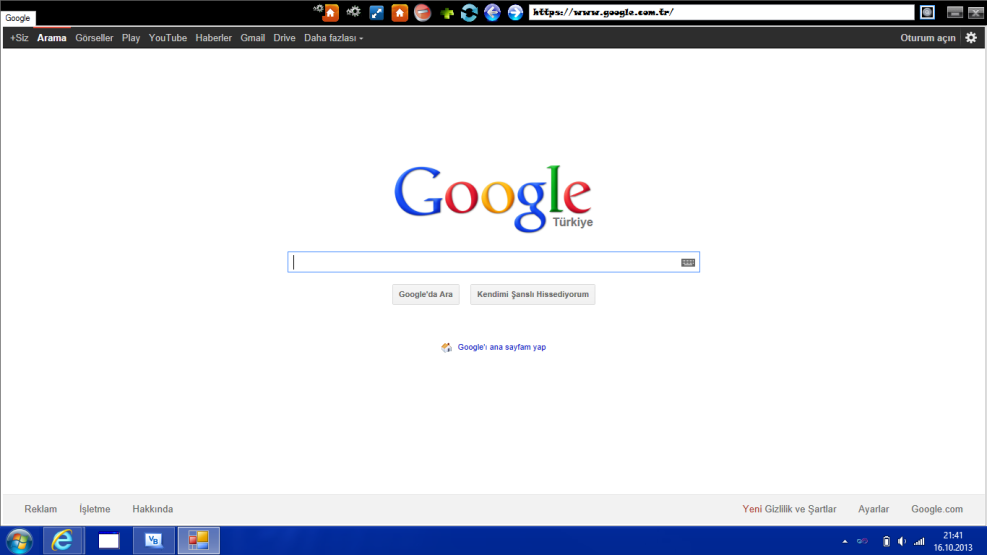Click the Google'da Ara button
The width and height of the screenshot is (987, 555).
425,294
